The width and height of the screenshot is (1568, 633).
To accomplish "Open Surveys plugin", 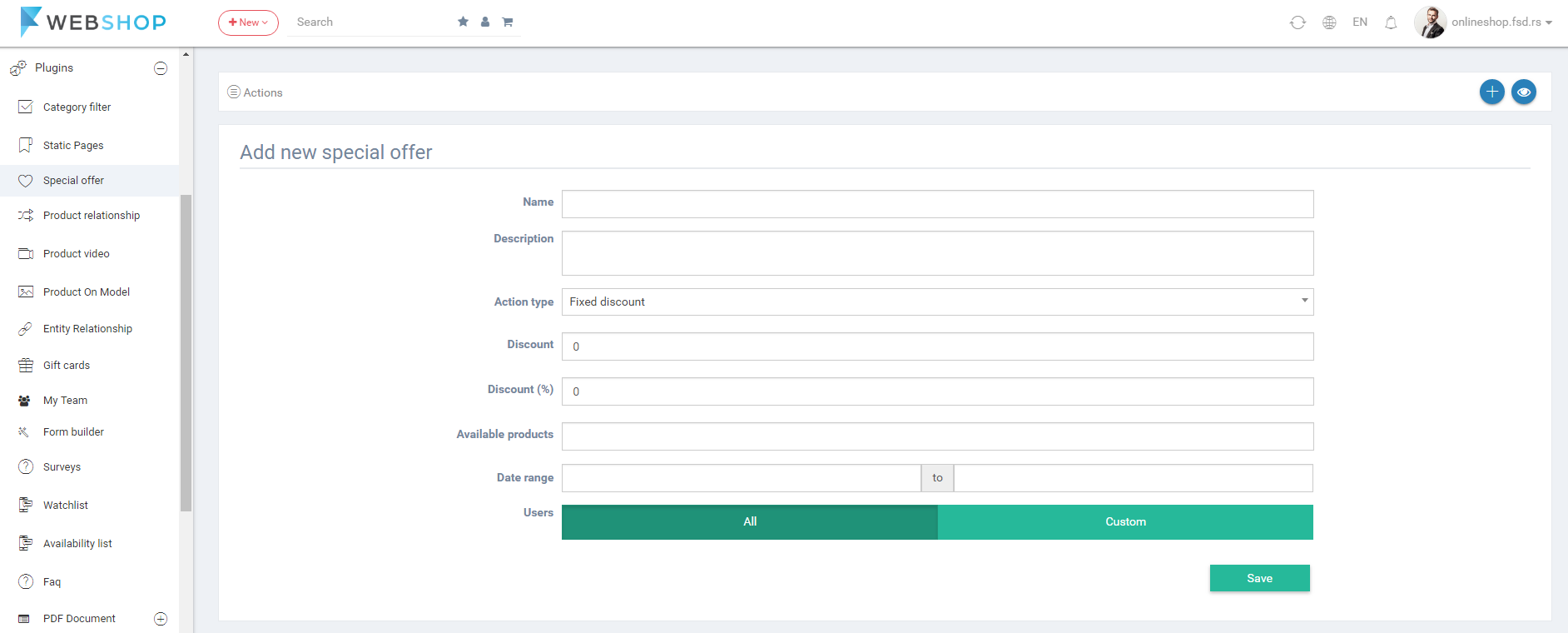I will tap(62, 466).
